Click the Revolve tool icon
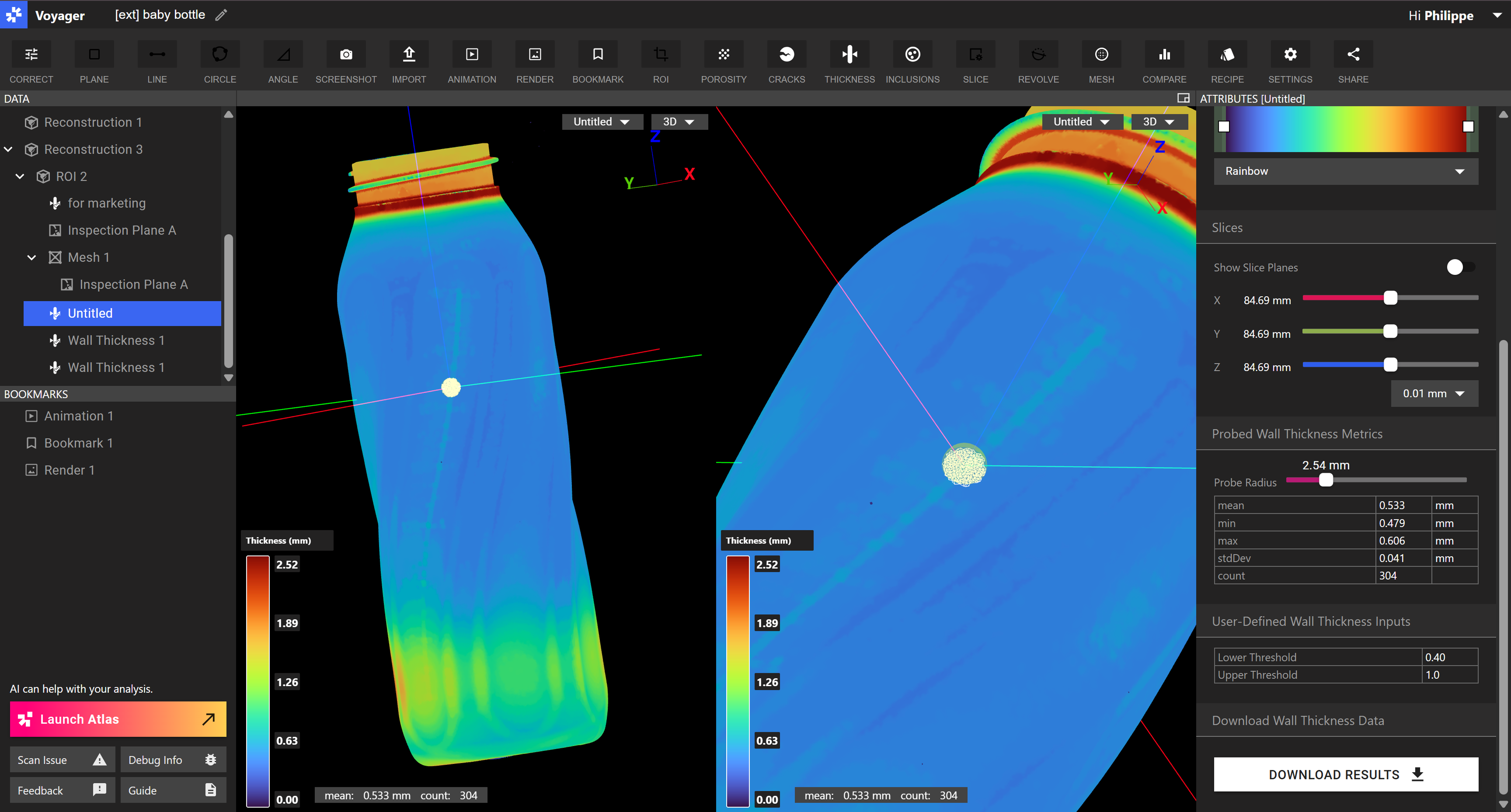Screen dimensions: 1511x812 (1038, 55)
